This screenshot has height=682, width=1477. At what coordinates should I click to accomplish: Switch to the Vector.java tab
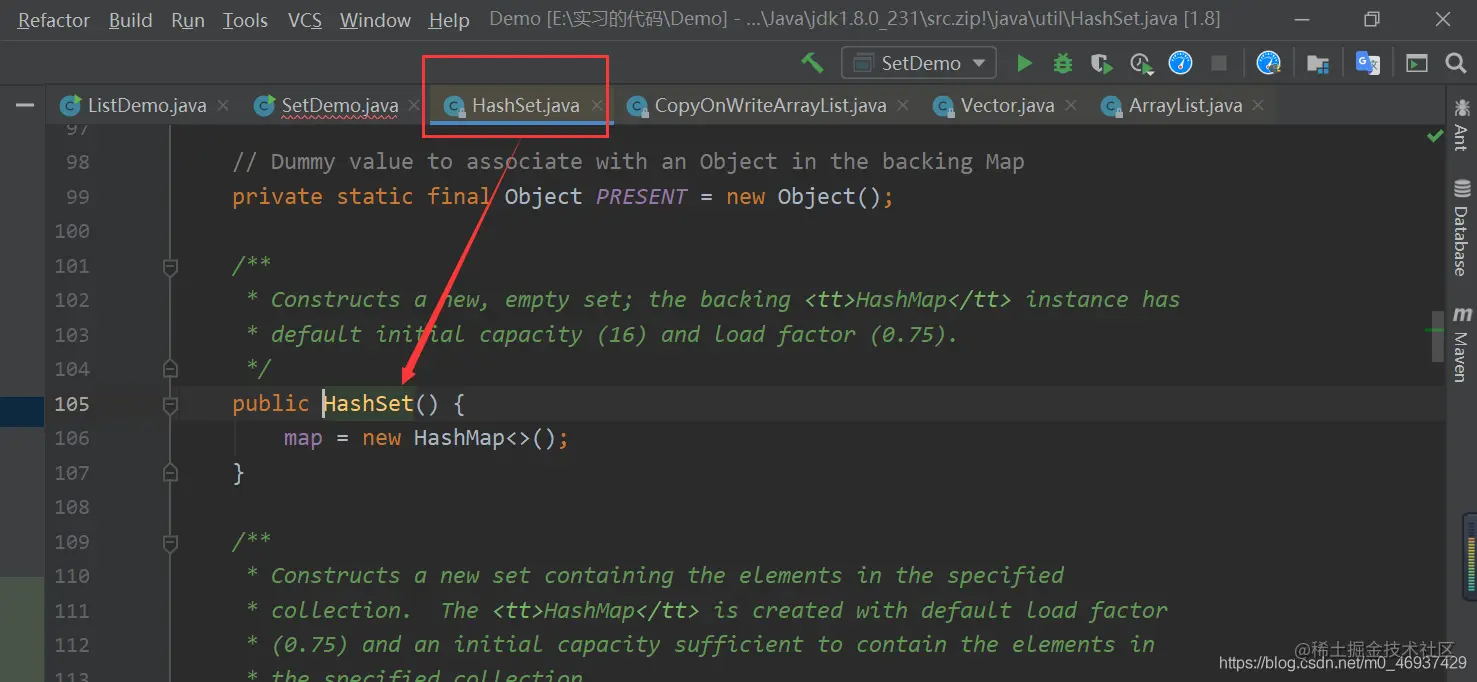click(x=1007, y=105)
